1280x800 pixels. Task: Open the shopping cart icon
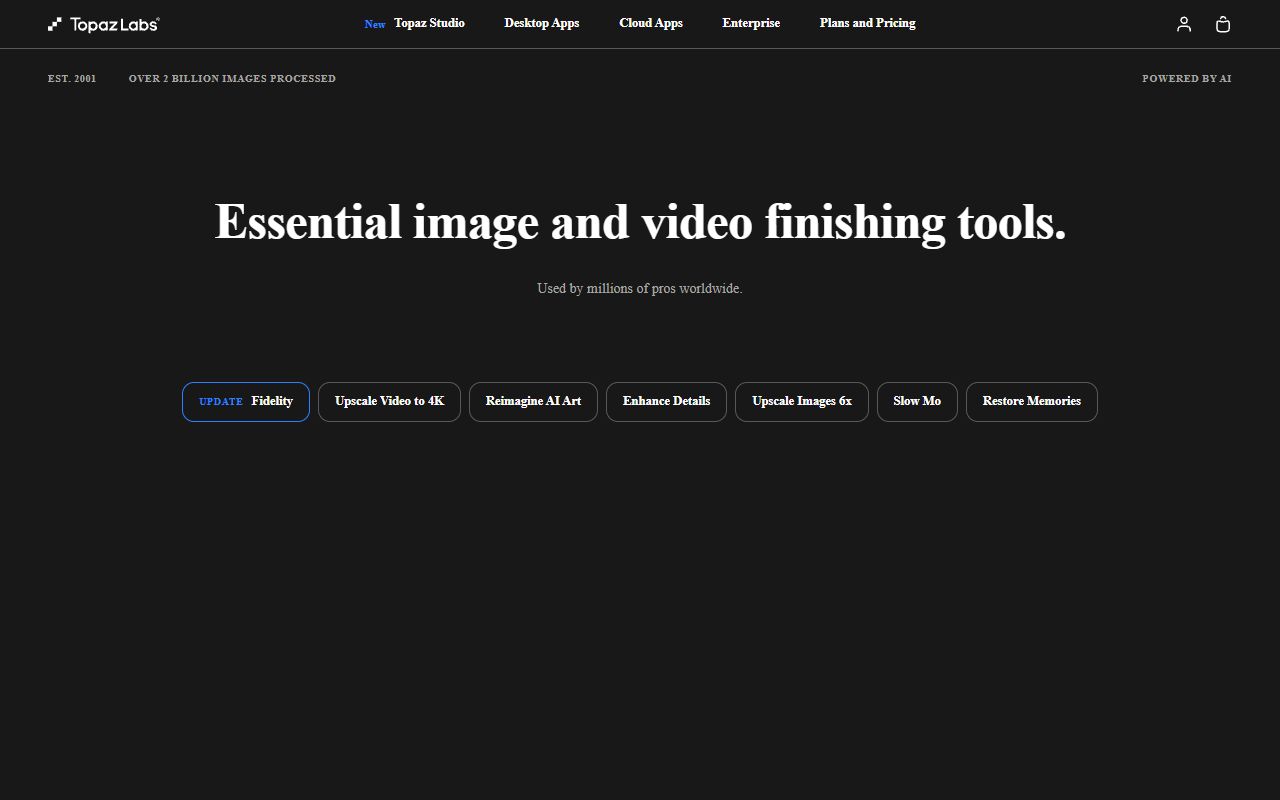[1223, 24]
